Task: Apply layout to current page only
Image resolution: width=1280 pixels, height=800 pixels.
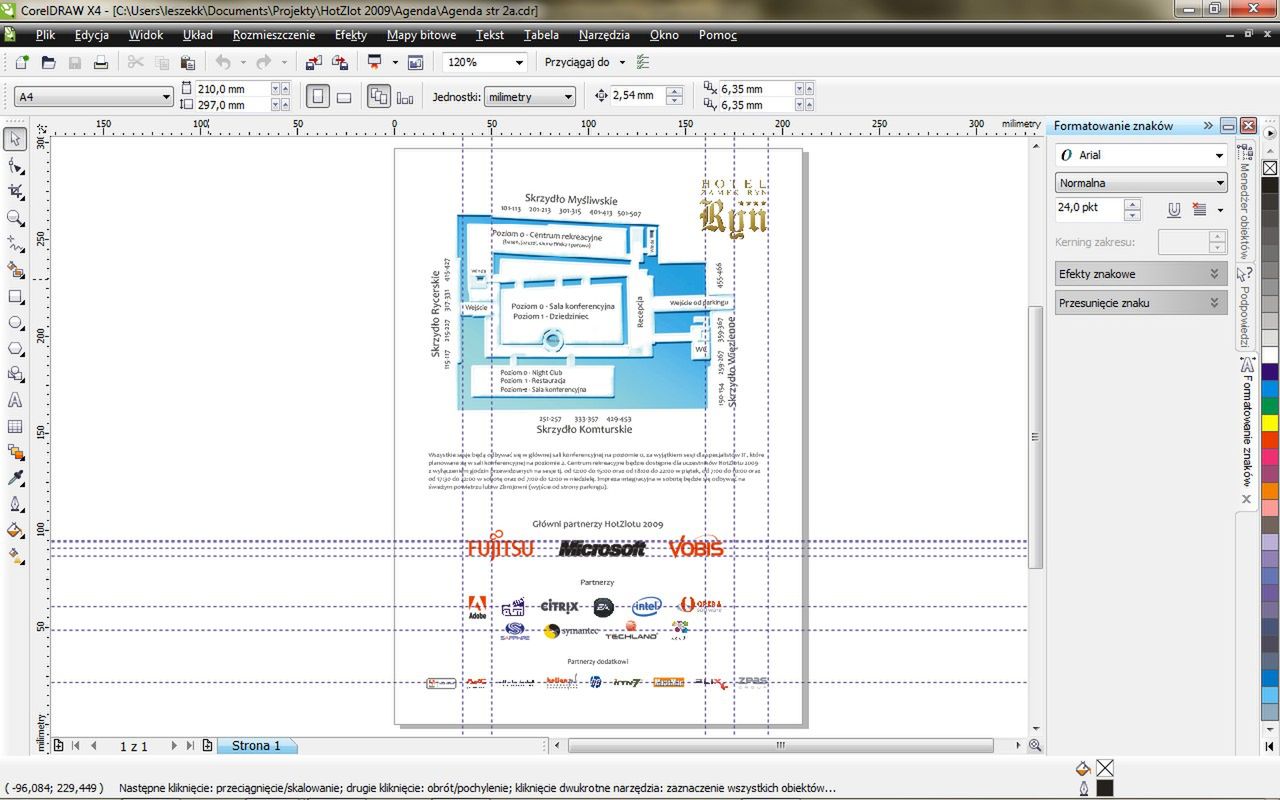Action: pos(405,97)
